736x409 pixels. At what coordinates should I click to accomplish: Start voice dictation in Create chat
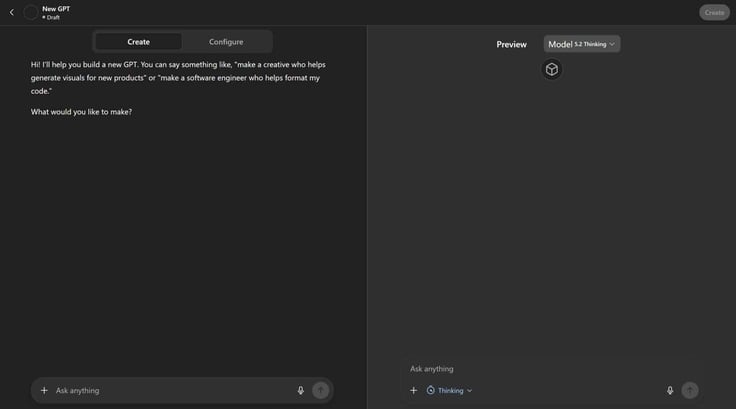pyautogui.click(x=300, y=390)
